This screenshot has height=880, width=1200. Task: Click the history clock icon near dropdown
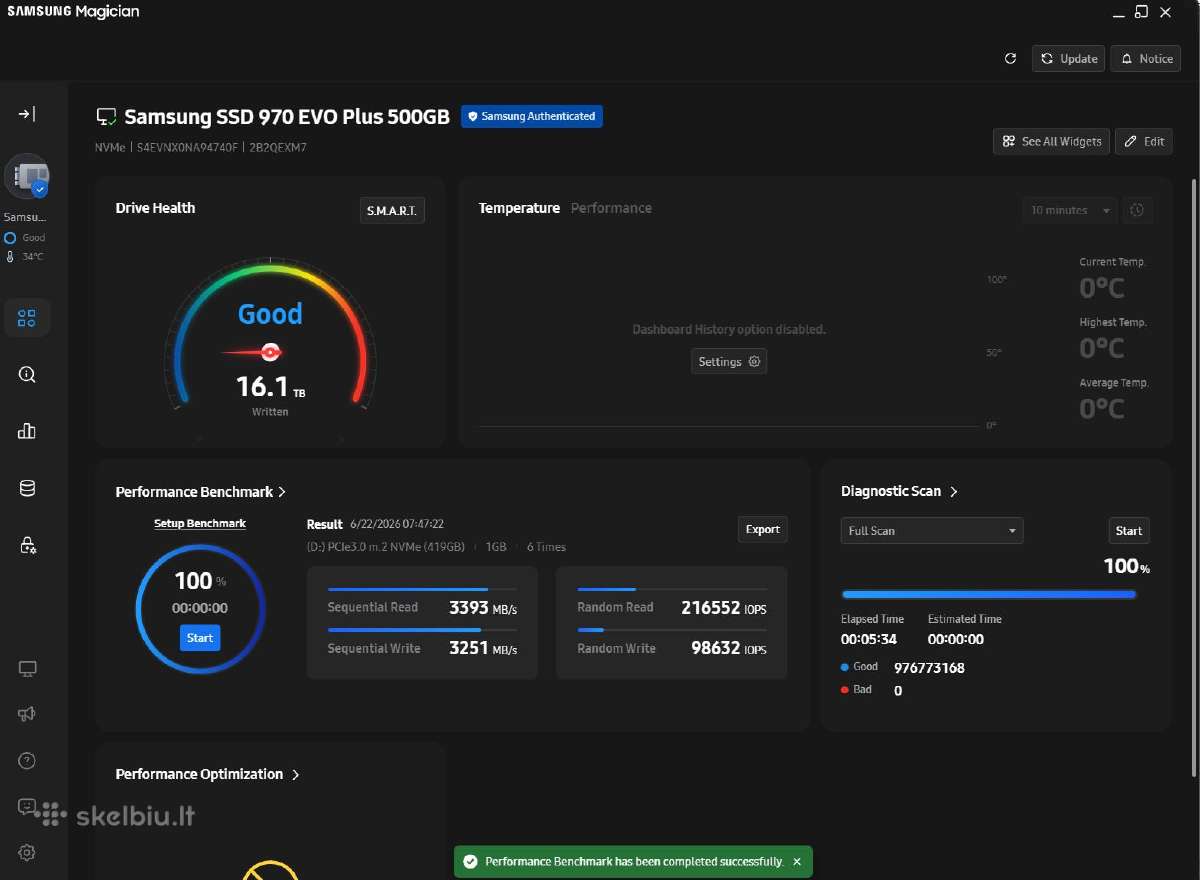pyautogui.click(x=1137, y=210)
